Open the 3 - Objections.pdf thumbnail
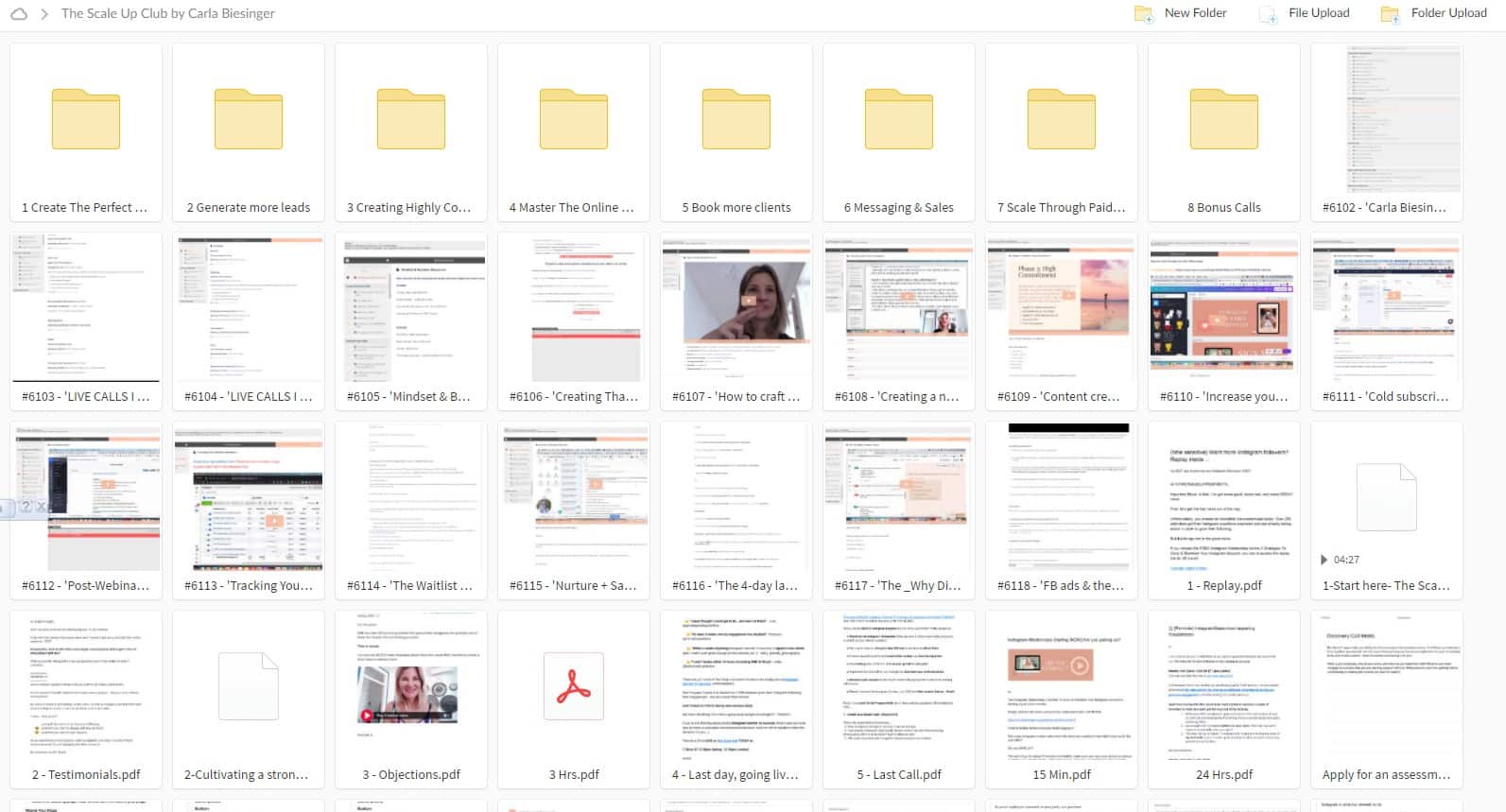The image size is (1506, 812). (410, 686)
